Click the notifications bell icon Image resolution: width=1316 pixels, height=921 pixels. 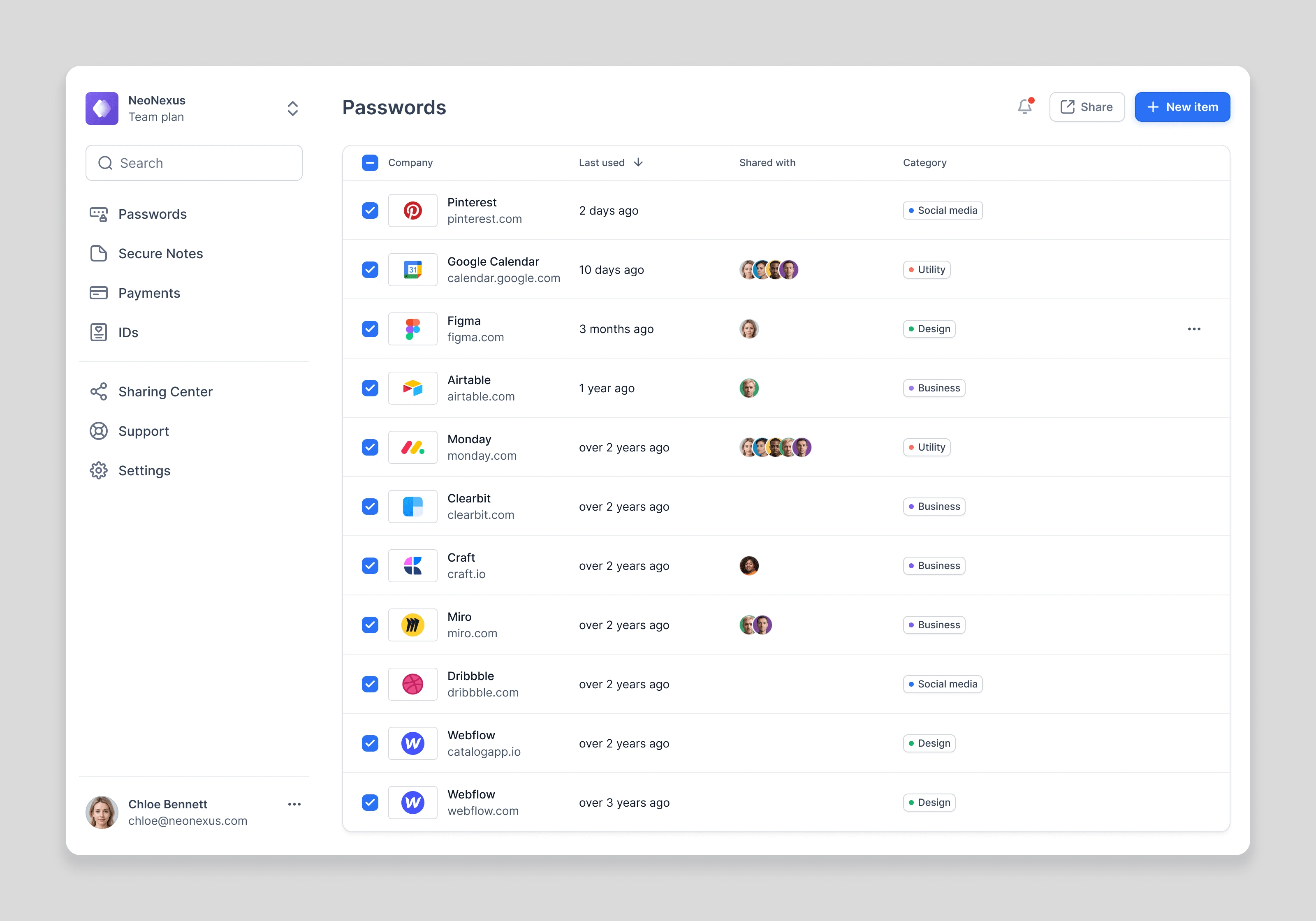(x=1025, y=106)
